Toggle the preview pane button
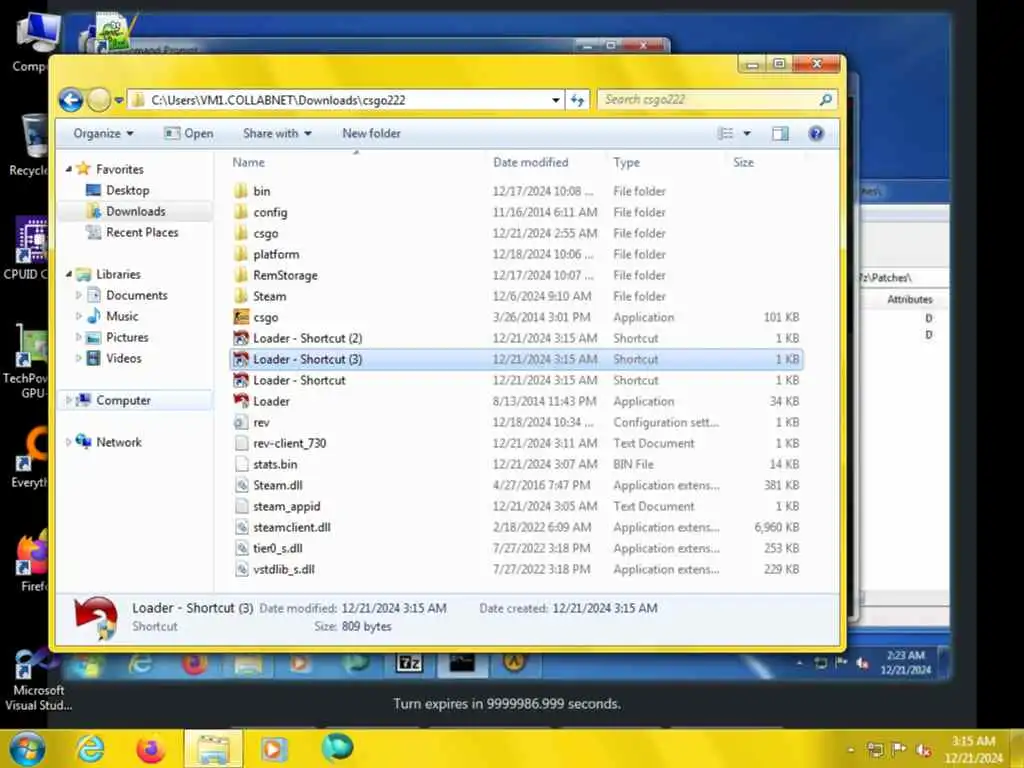The width and height of the screenshot is (1024, 768). [780, 133]
